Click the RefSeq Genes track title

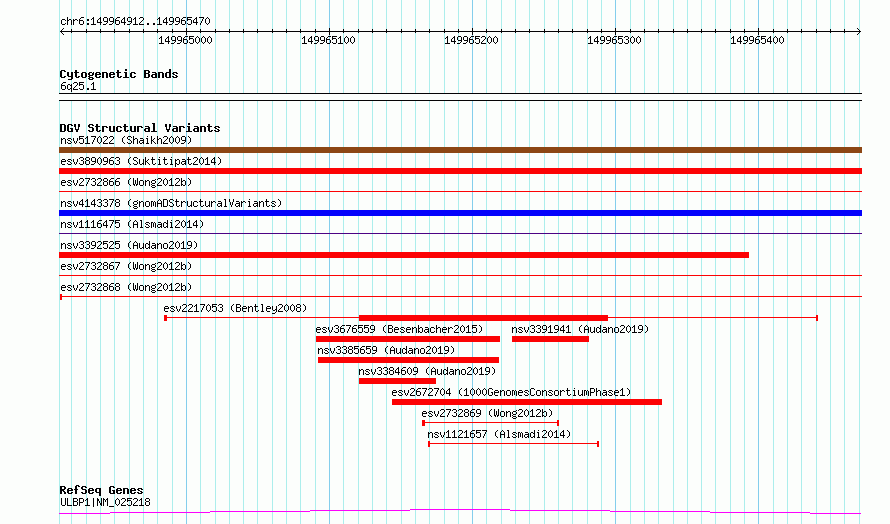pyautogui.click(x=101, y=490)
